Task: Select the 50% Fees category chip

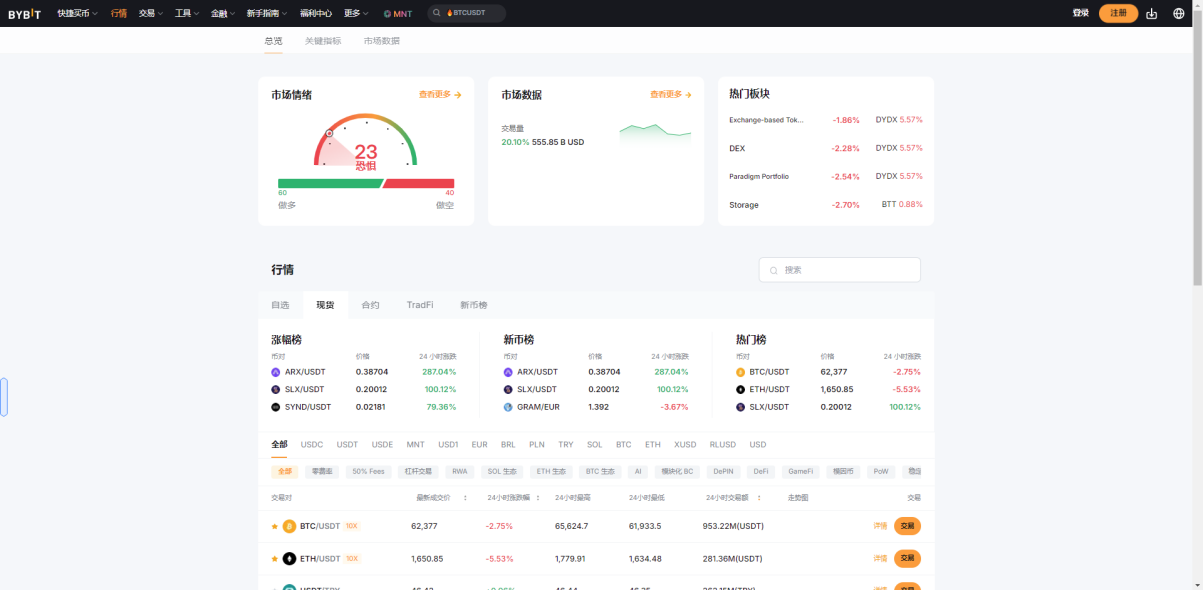Action: 369,471
